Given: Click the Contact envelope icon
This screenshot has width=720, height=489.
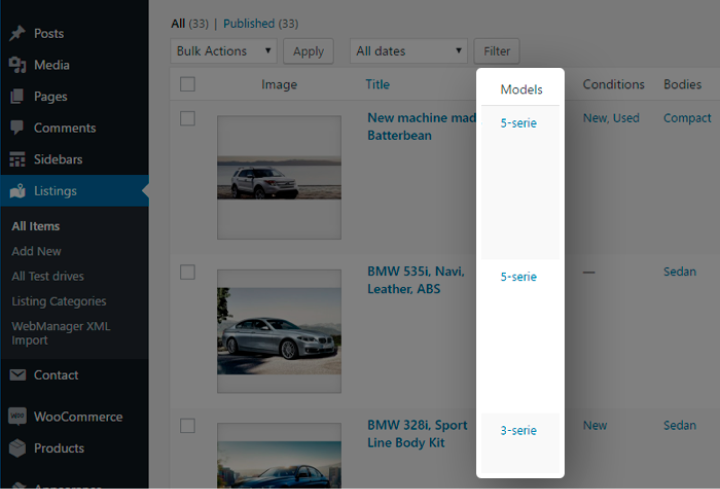Looking at the screenshot, I should [x=17, y=375].
